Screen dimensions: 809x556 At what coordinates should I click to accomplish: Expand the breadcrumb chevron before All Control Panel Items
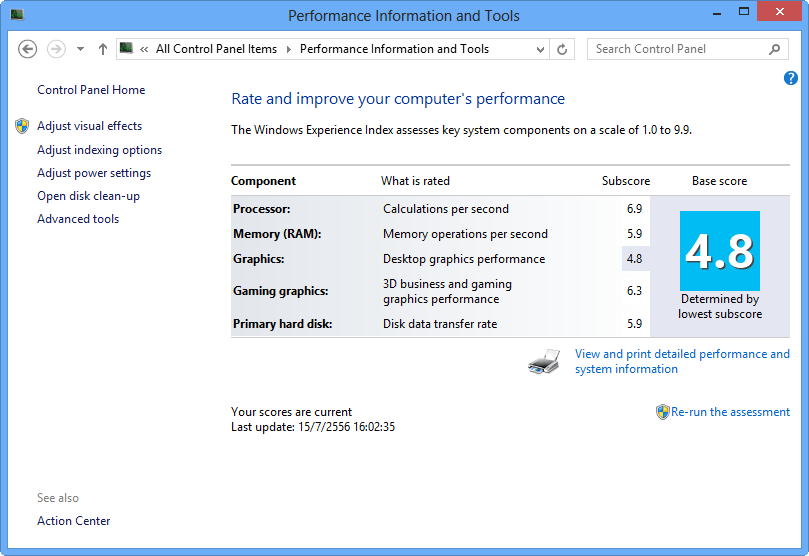(144, 50)
